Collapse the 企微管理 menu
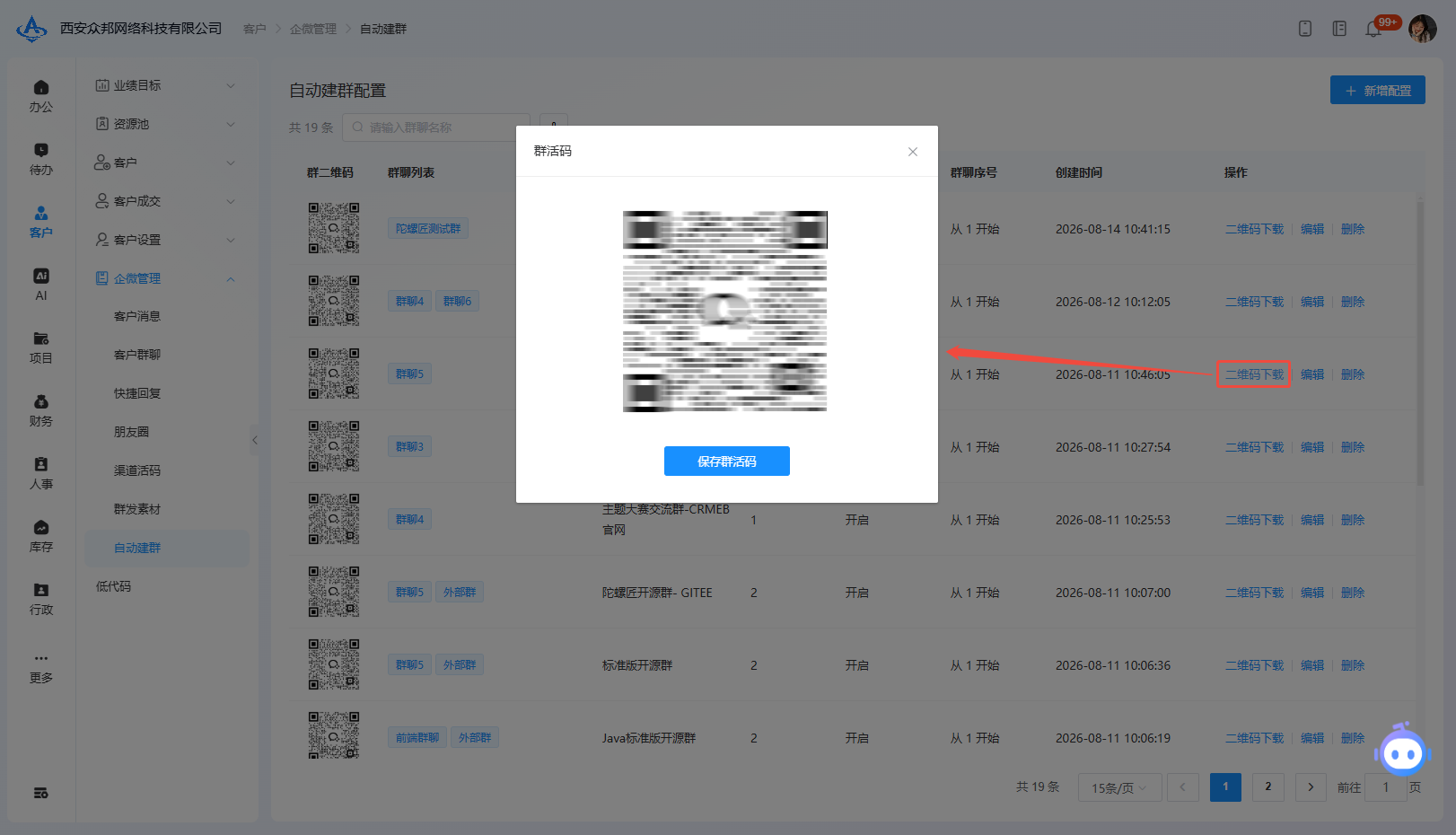The image size is (1456, 835). (166, 278)
